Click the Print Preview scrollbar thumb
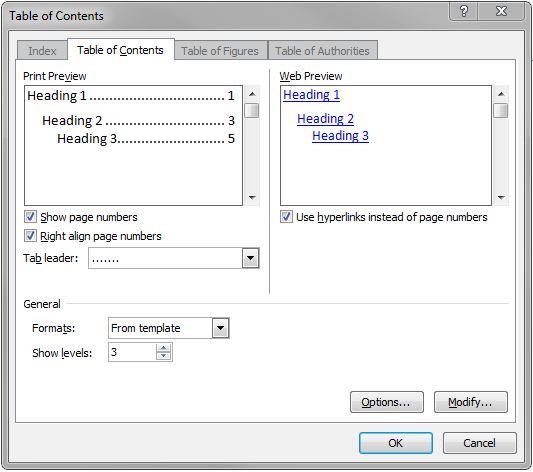533x472 pixels. point(252,110)
